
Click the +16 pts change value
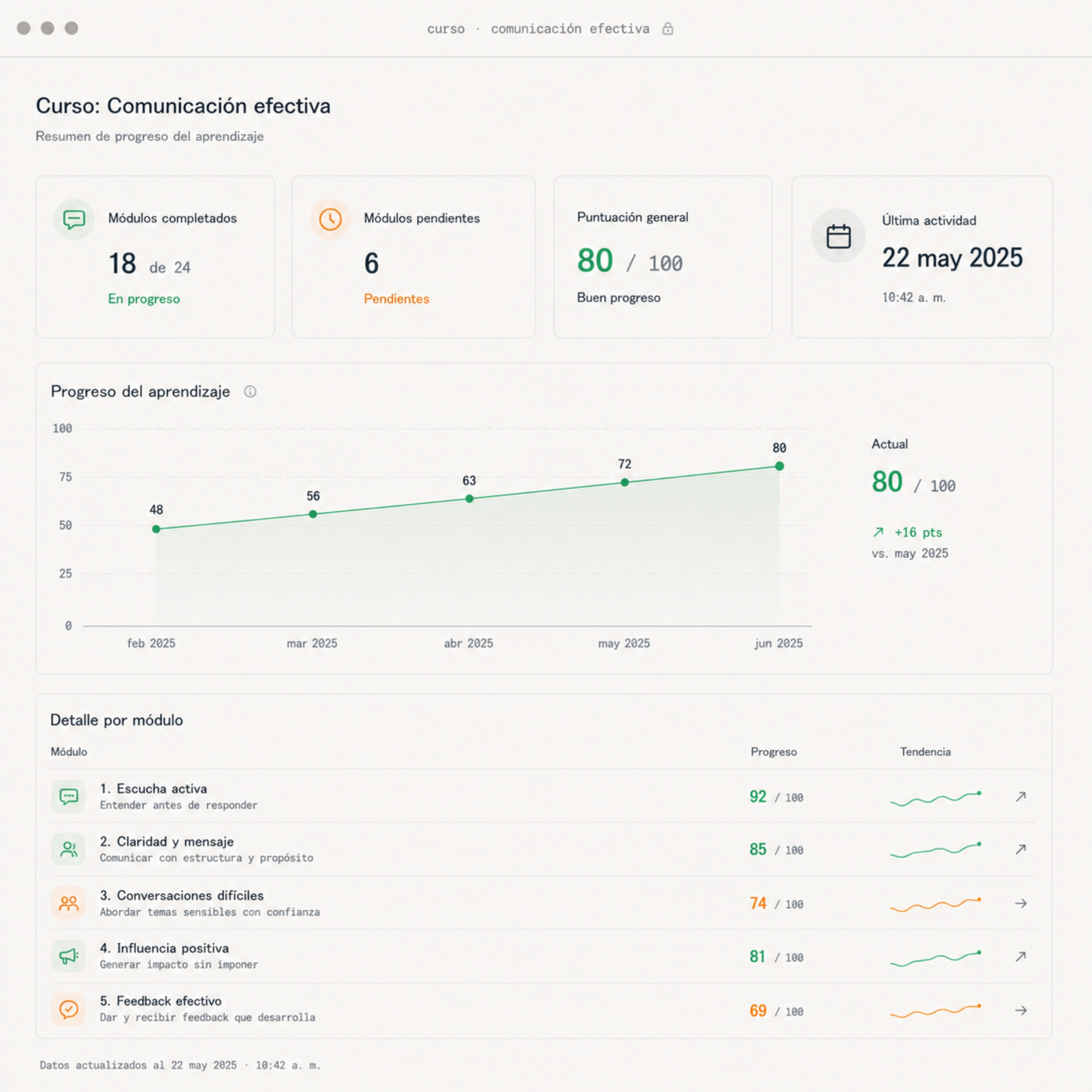[x=918, y=532]
